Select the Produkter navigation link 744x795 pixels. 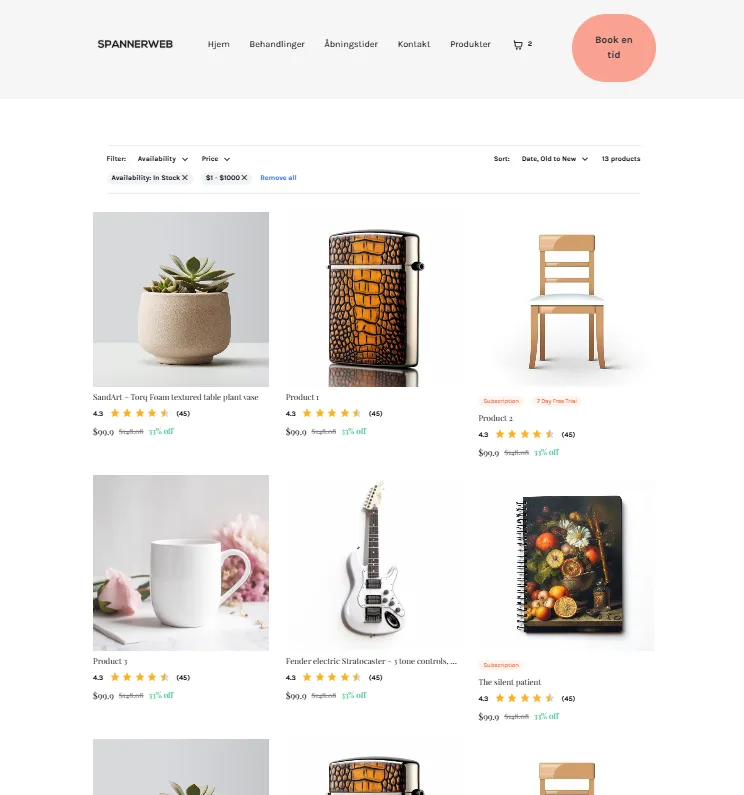tap(470, 44)
